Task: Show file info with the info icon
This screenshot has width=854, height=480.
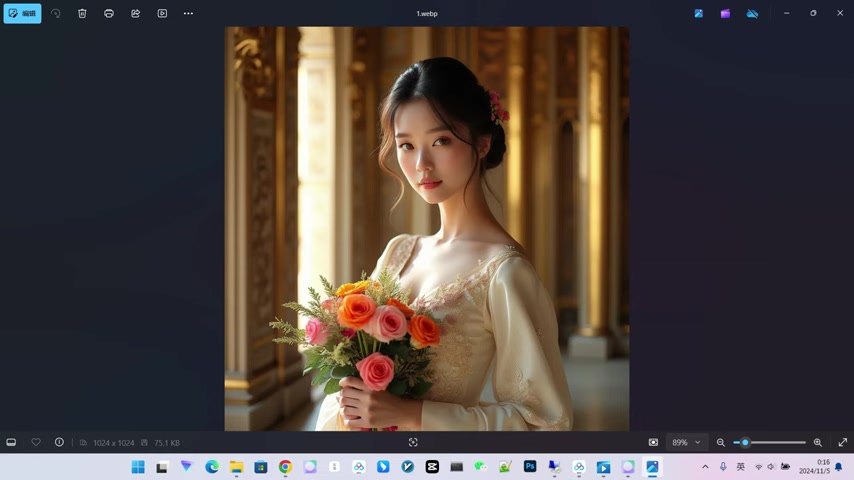Action: coord(59,442)
